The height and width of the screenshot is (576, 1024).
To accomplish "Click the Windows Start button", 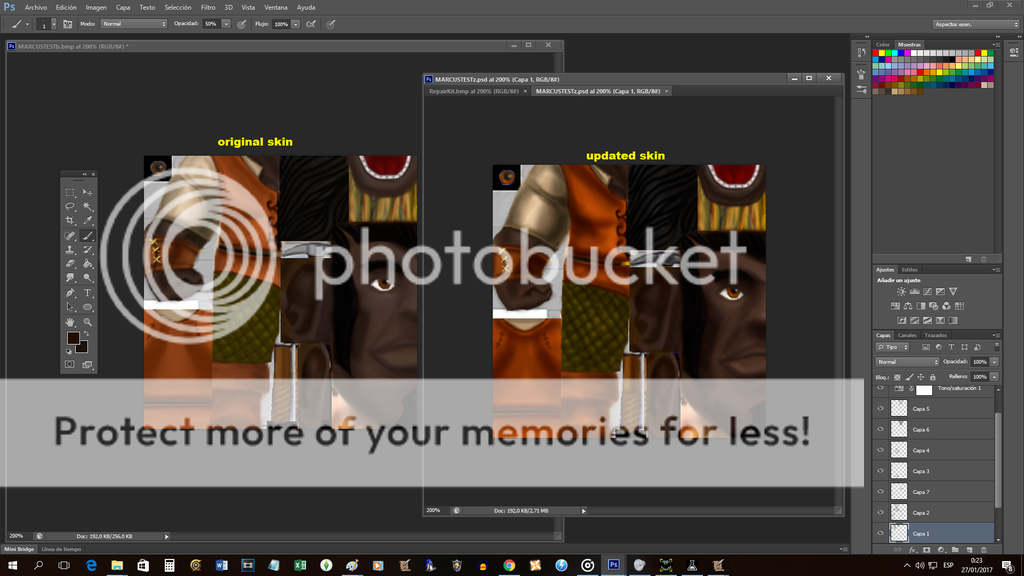I will (12, 566).
